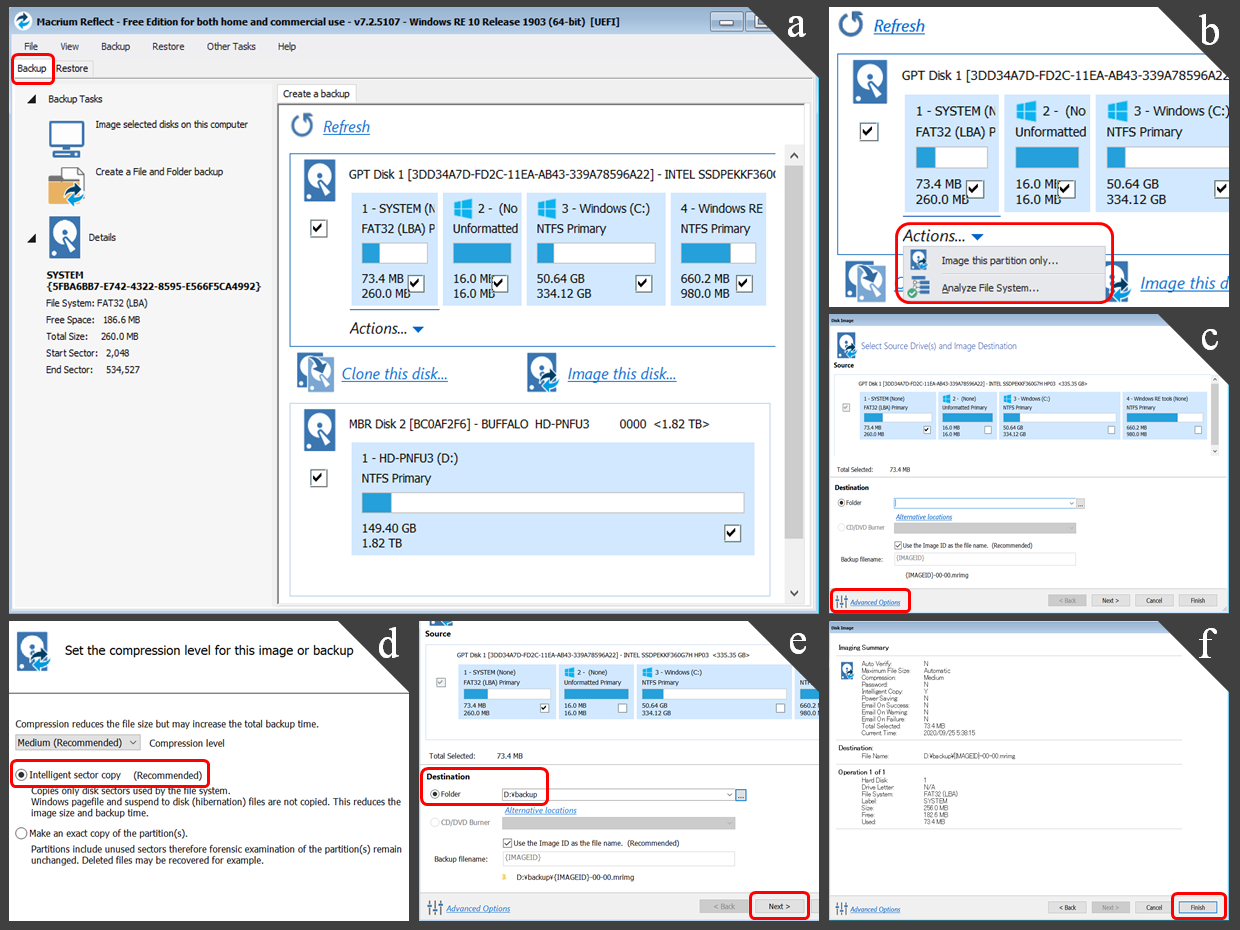The width and height of the screenshot is (1240, 930).
Task: Click the Next button in panel e
Action: click(778, 906)
